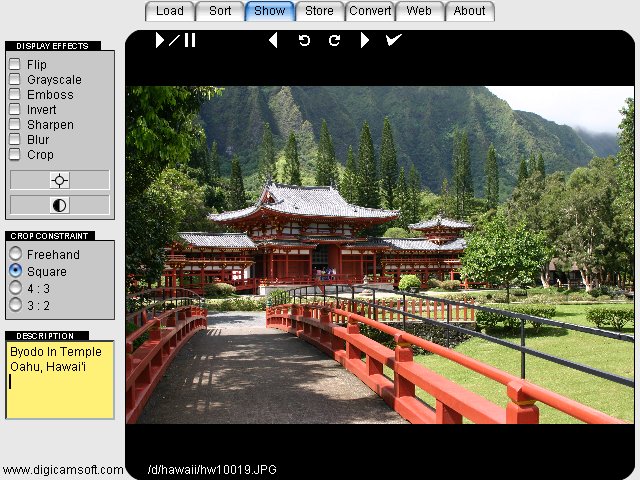The image size is (640, 480).
Task: Go to previous image arrow
Action: pos(273,40)
